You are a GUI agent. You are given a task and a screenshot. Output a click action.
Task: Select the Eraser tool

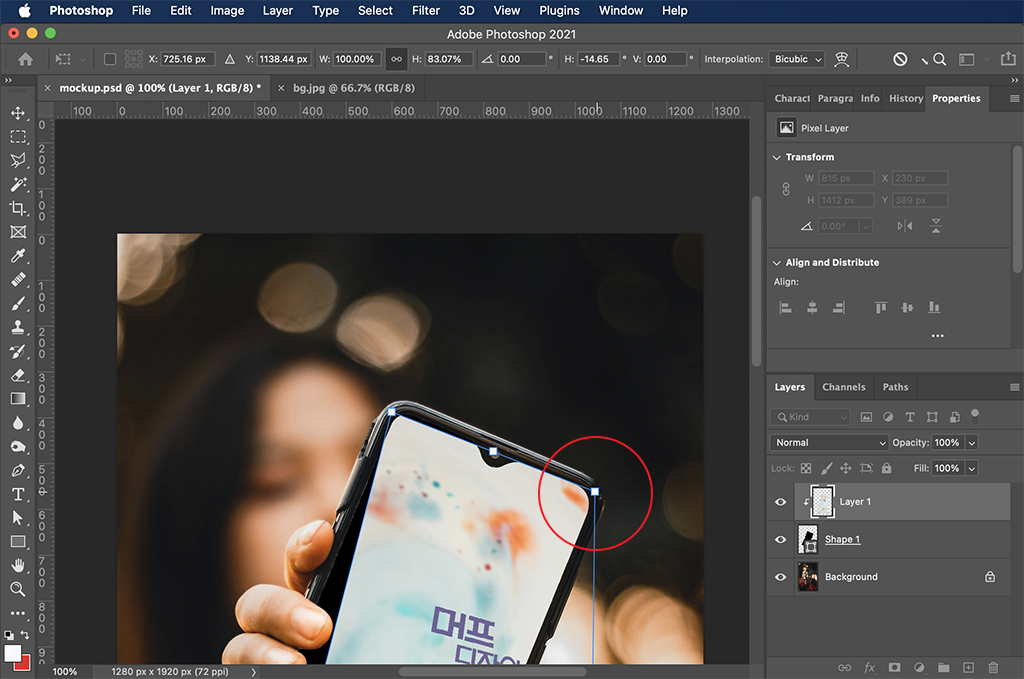click(18, 375)
